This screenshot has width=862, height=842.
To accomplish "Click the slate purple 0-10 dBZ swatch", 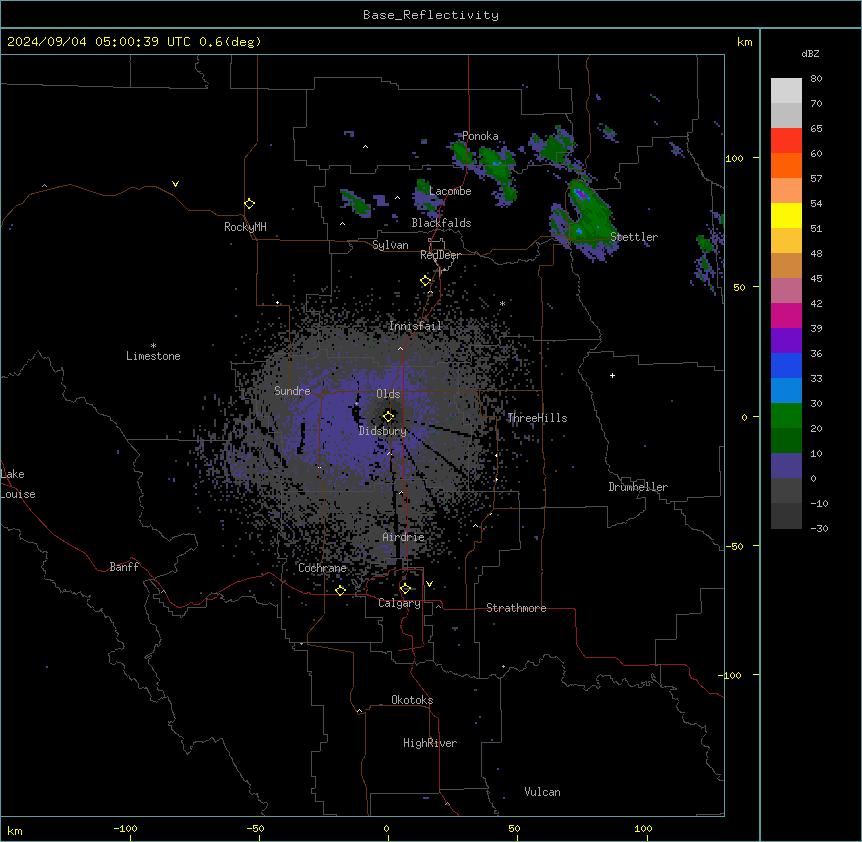I will tap(786, 466).
